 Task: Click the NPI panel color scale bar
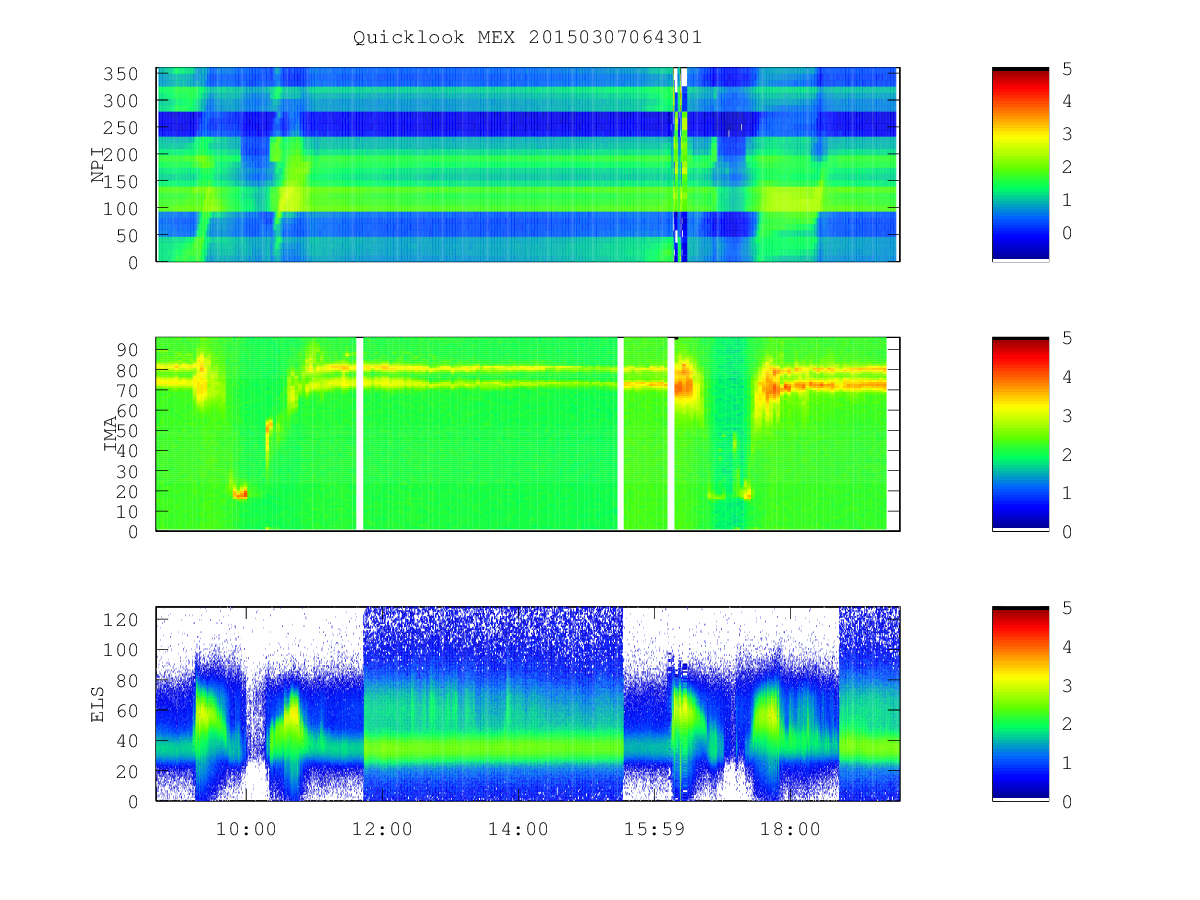pos(1020,165)
